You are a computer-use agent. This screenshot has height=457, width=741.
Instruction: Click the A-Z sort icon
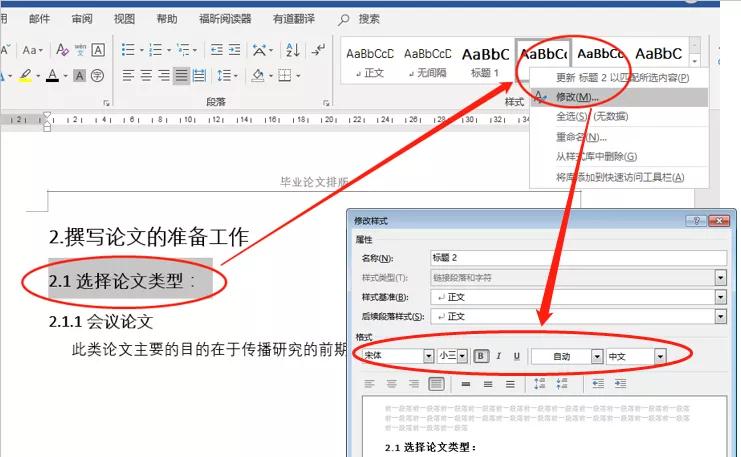[x=293, y=50]
